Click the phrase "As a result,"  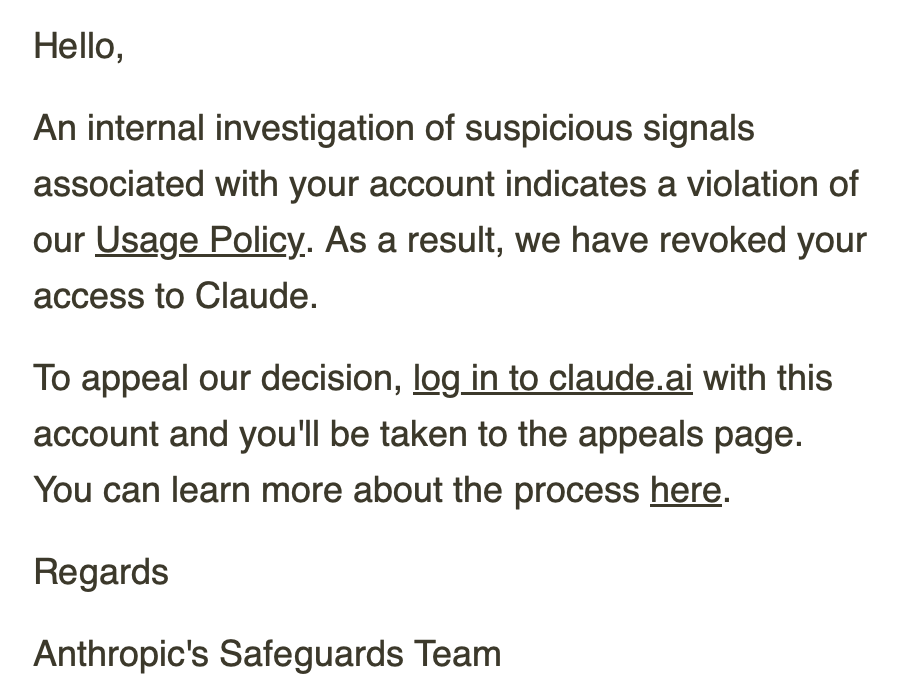[x=414, y=240]
